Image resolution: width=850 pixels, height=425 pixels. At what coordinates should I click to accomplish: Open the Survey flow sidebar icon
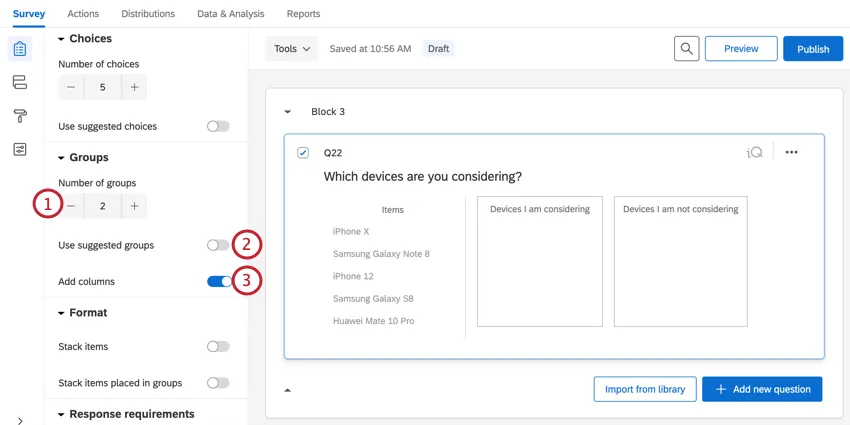[19, 82]
